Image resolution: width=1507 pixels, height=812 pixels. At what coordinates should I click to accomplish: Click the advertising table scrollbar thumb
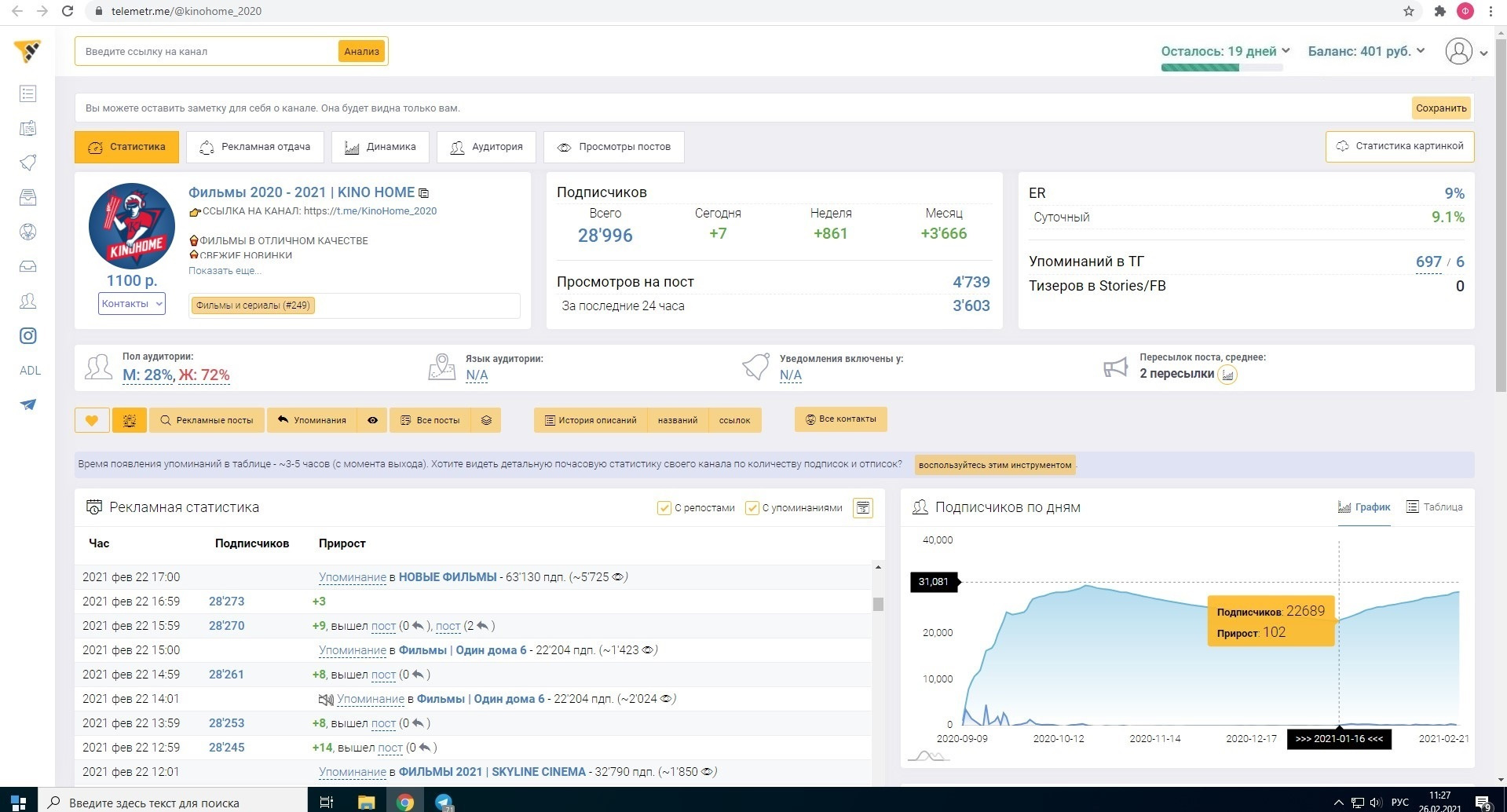878,604
